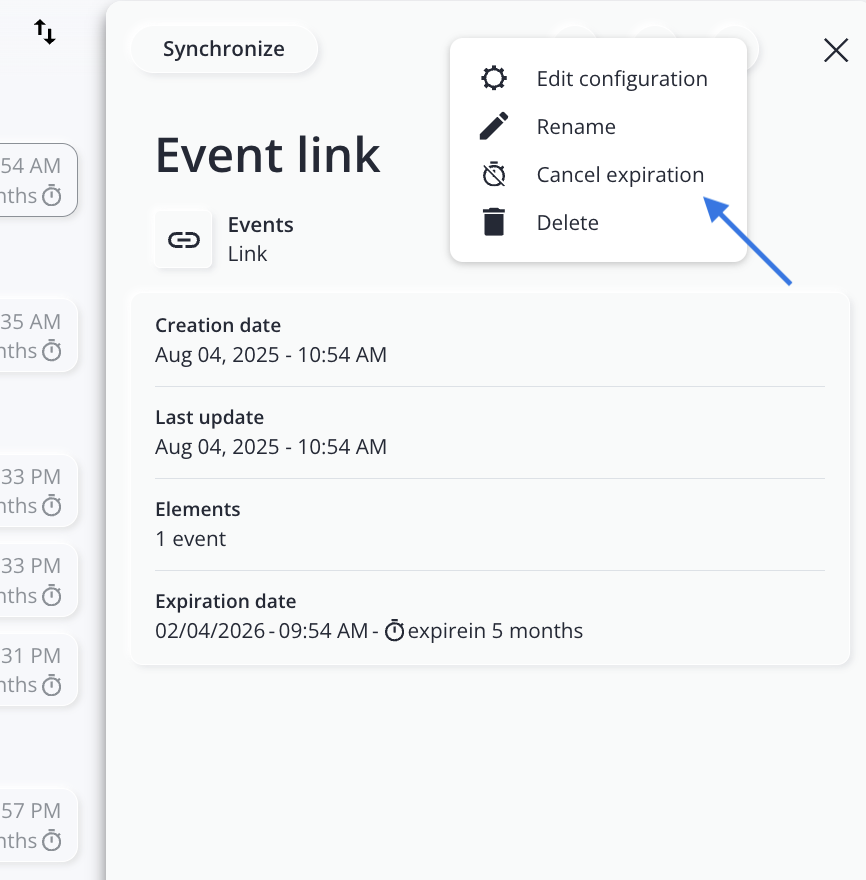Select Rename in the context menu
Viewport: 866px width, 880px height.
click(576, 127)
